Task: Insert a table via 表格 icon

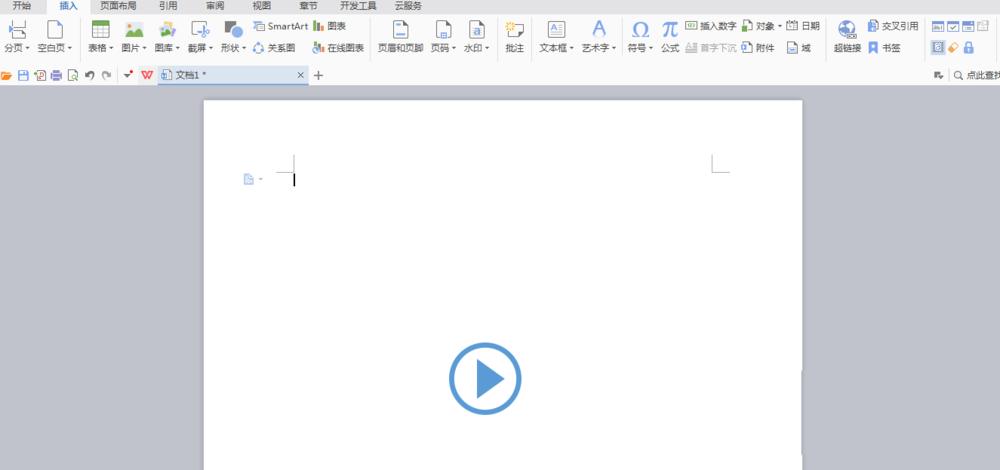Action: [101, 29]
